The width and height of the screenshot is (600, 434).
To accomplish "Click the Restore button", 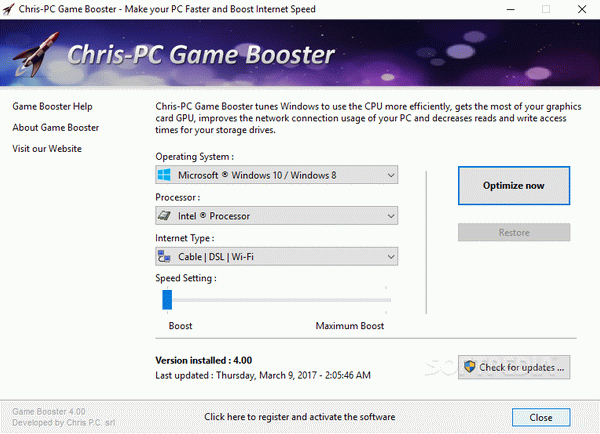I will tap(514, 232).
